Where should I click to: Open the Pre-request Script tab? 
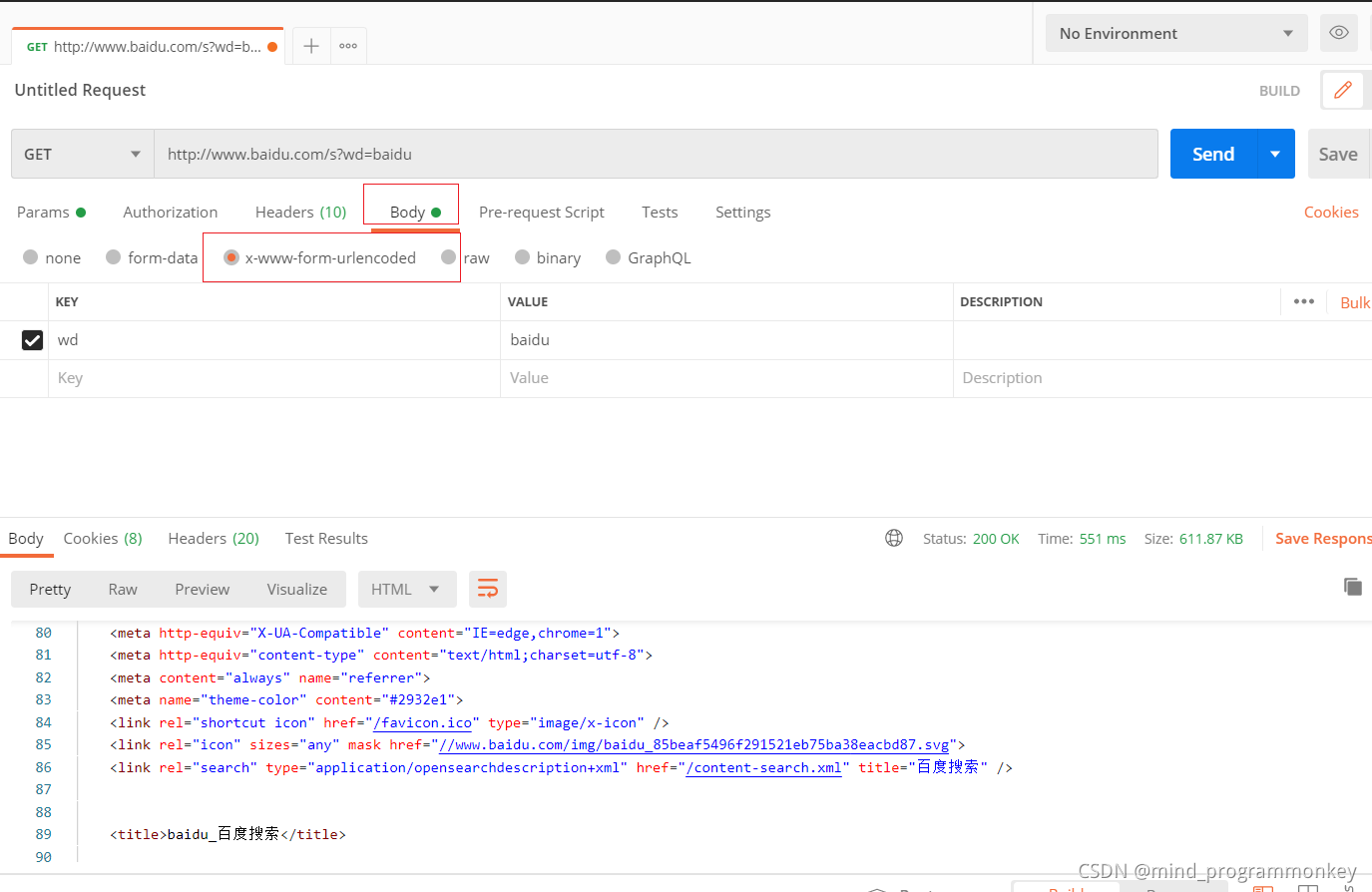click(542, 212)
